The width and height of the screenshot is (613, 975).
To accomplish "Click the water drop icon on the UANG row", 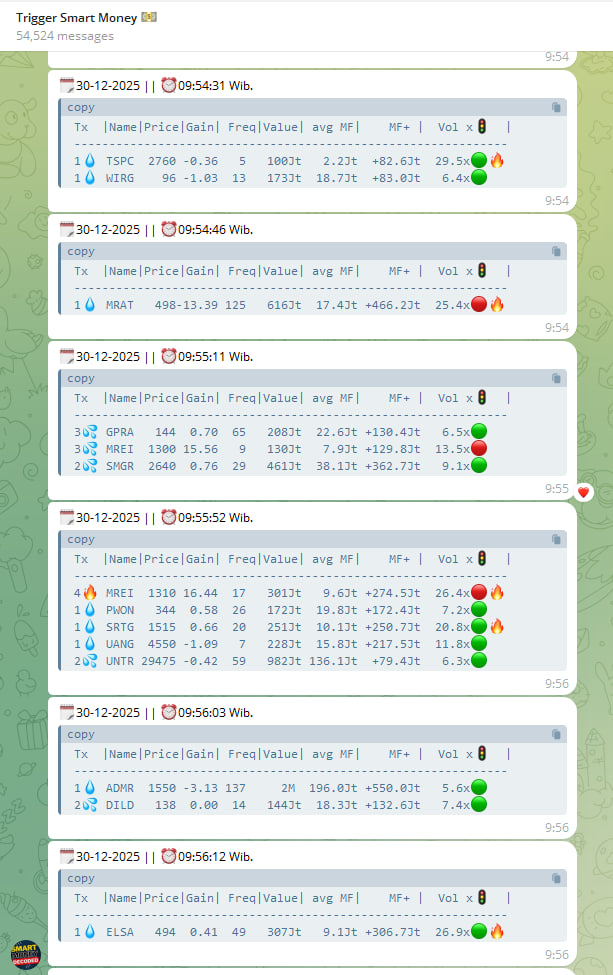I will [90, 644].
